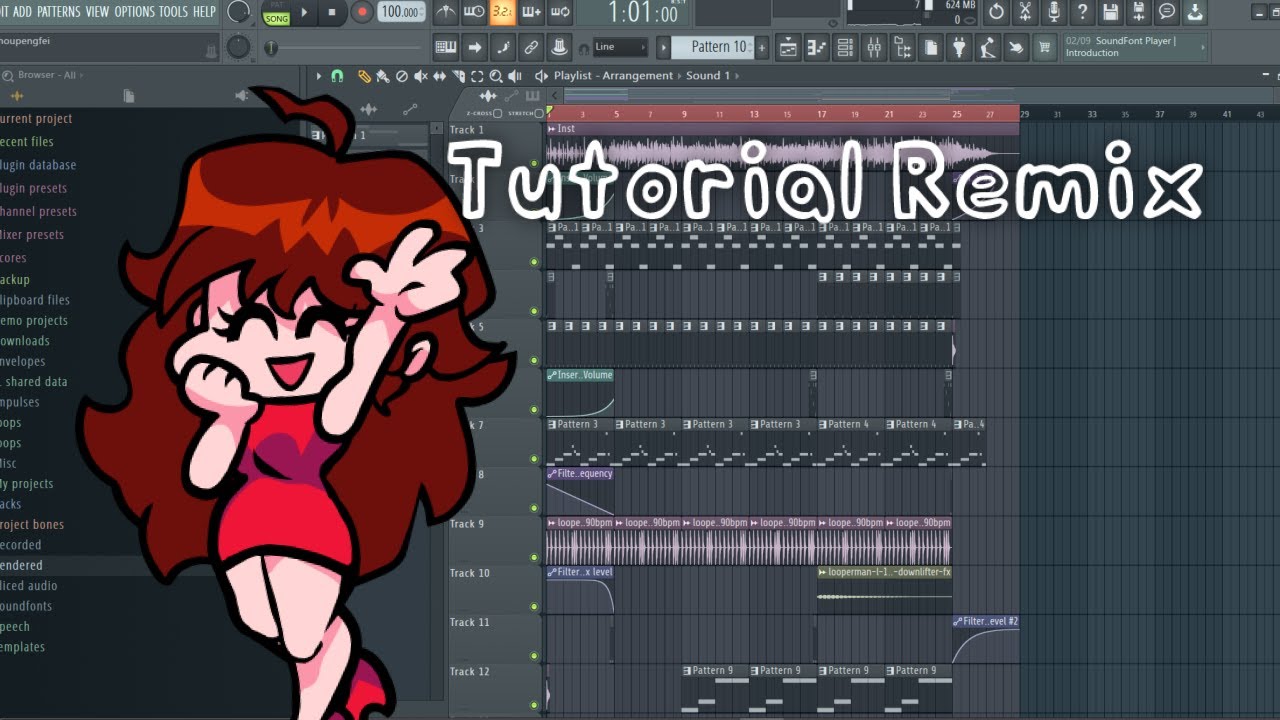Enable the Z-CROSS checkbox
This screenshot has height=720, width=1280.
[500, 113]
